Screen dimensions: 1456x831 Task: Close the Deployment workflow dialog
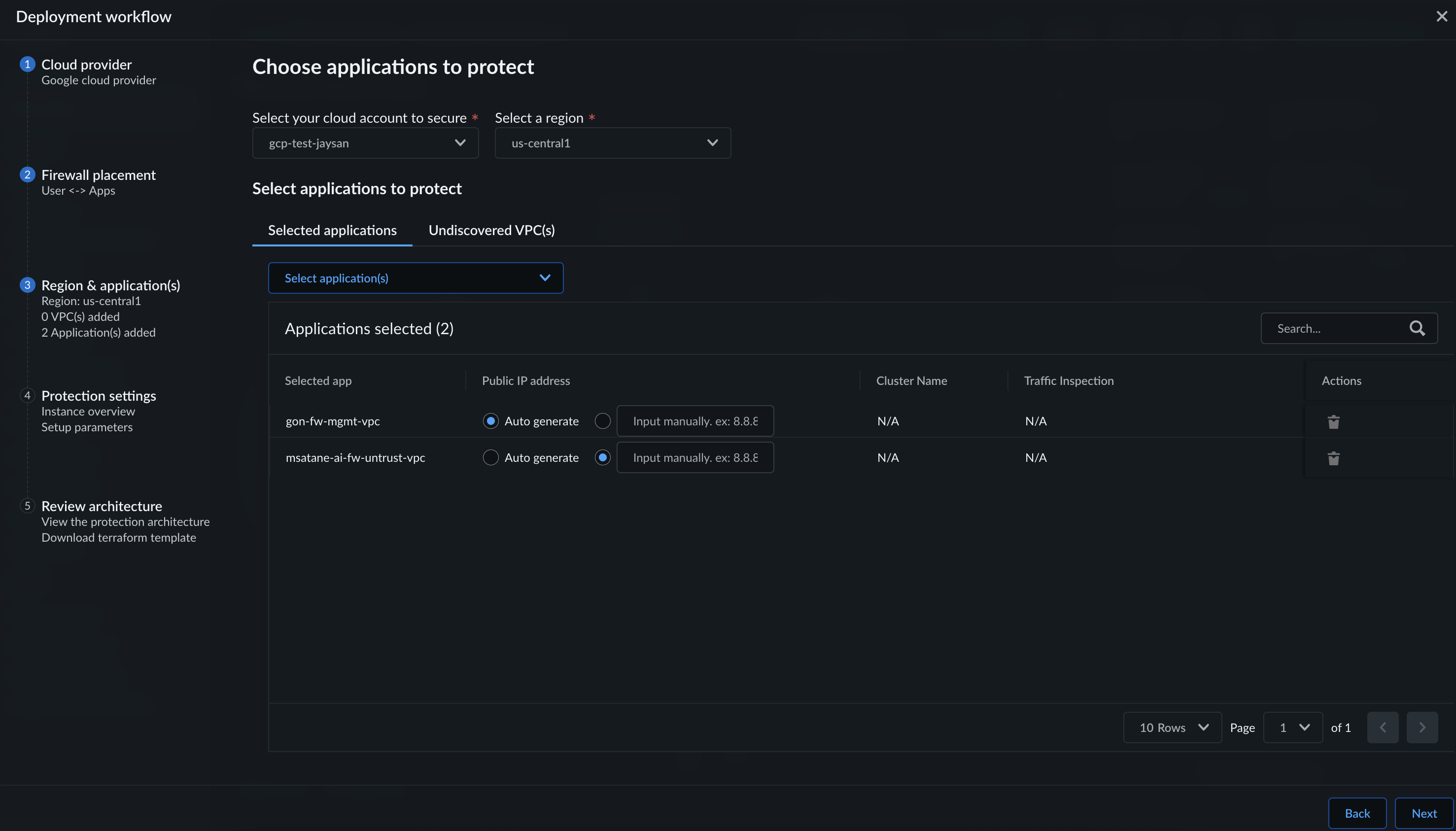tap(1442, 17)
